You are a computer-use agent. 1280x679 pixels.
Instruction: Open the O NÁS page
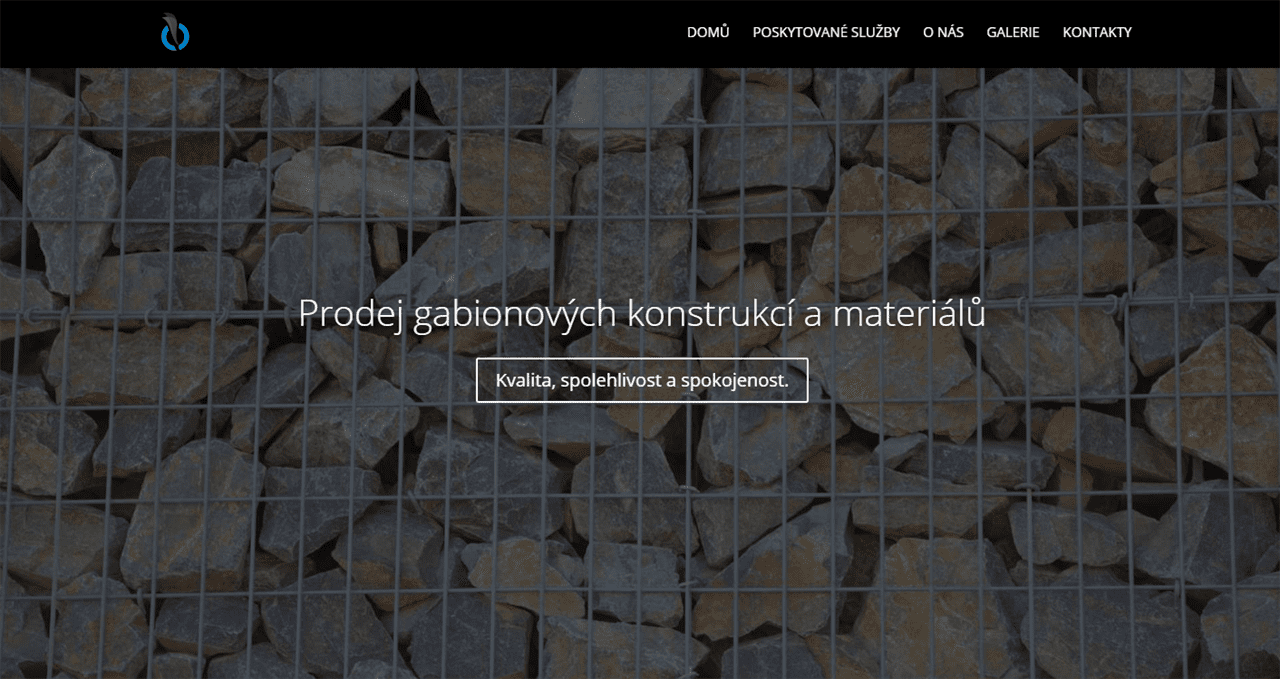[x=943, y=32]
